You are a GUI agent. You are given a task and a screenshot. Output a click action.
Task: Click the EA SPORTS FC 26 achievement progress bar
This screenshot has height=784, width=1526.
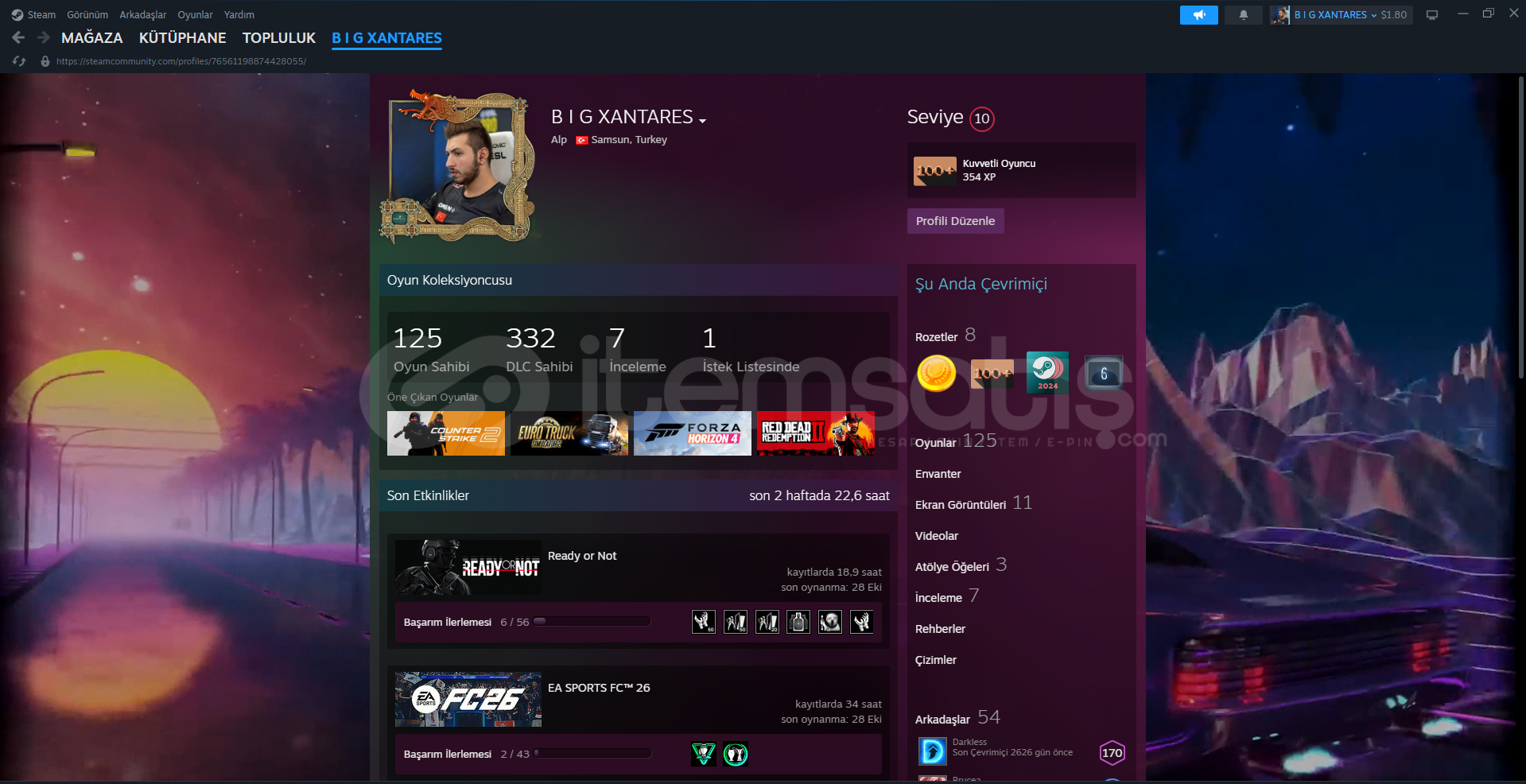592,754
